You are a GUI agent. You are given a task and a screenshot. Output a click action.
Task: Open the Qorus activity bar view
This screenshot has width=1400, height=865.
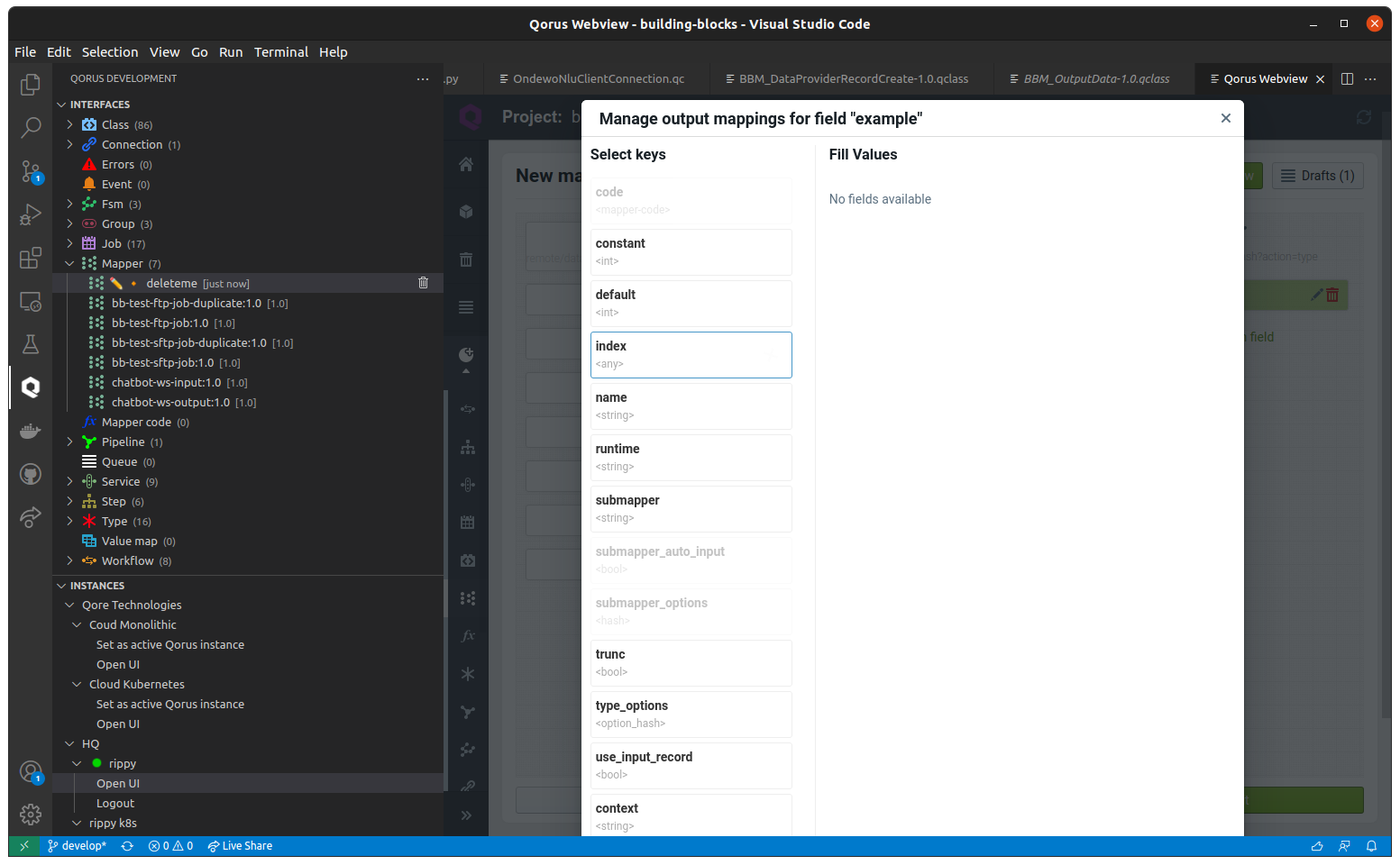(x=31, y=387)
